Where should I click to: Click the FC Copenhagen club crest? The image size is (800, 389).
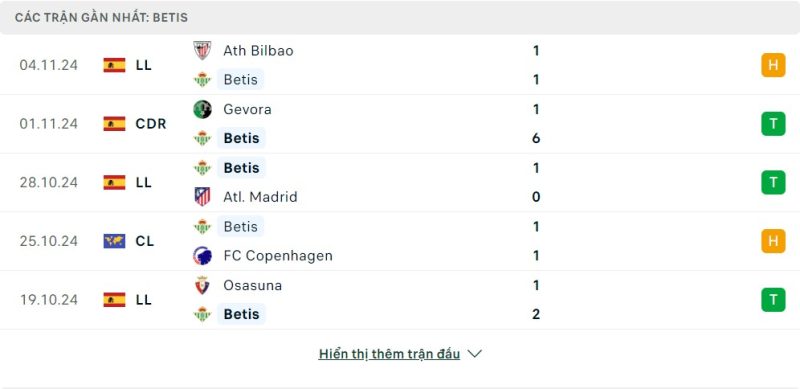[x=202, y=255]
